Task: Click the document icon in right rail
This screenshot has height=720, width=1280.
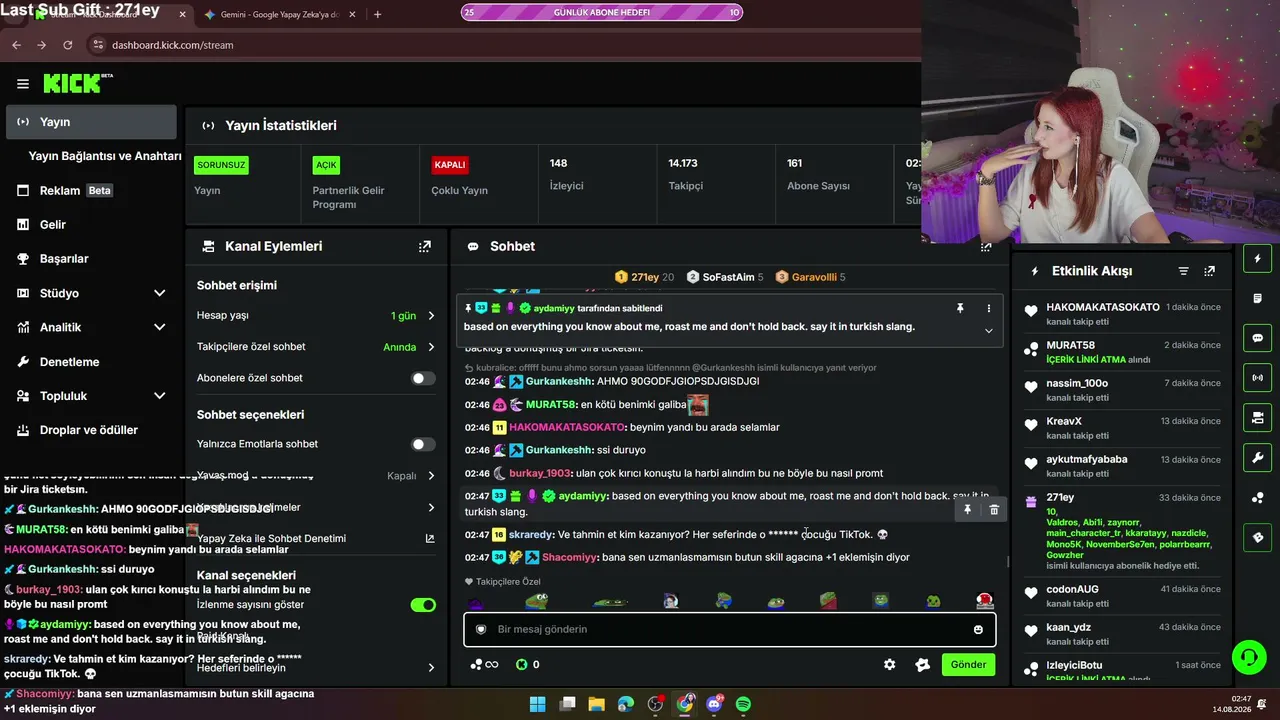Action: point(1257,298)
